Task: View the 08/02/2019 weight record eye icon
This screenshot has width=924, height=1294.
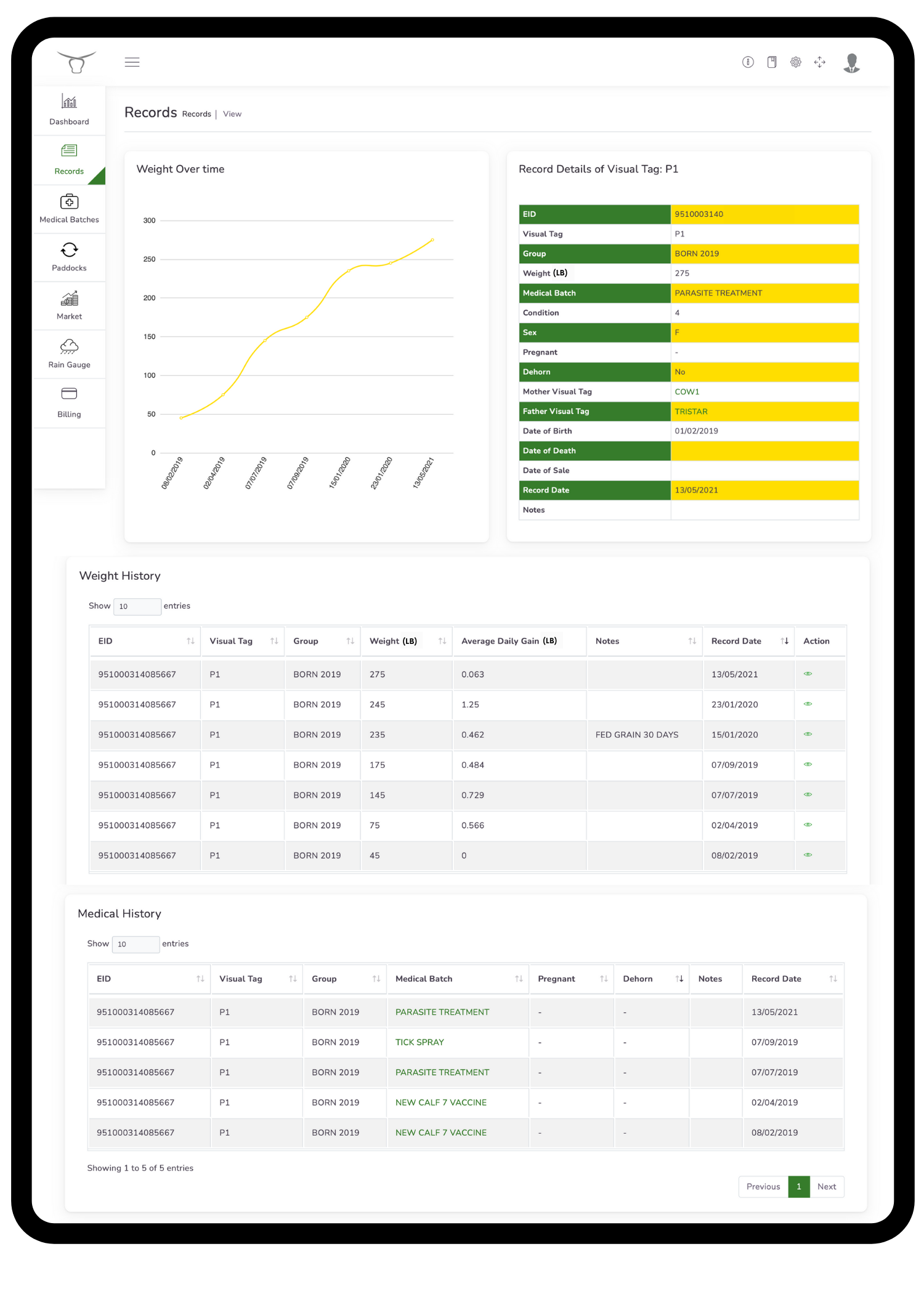Action: pos(808,855)
